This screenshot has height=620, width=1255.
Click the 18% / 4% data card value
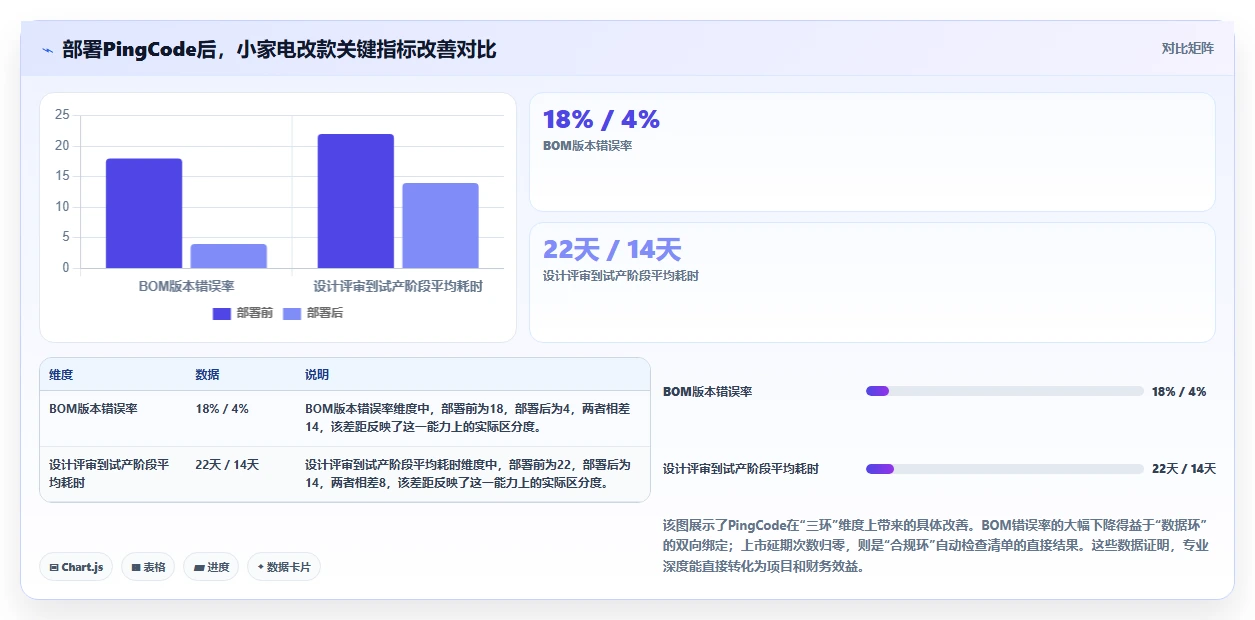[601, 119]
